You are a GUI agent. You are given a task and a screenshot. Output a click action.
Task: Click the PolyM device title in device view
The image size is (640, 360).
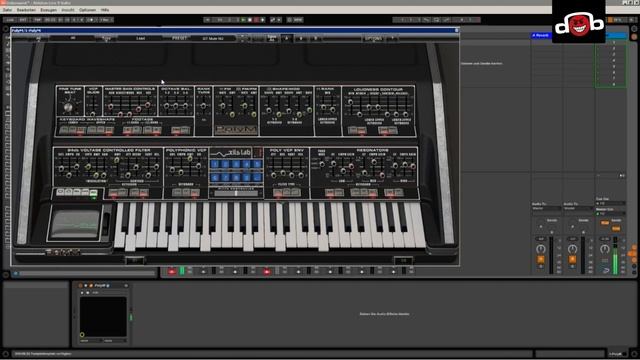tap(100, 286)
